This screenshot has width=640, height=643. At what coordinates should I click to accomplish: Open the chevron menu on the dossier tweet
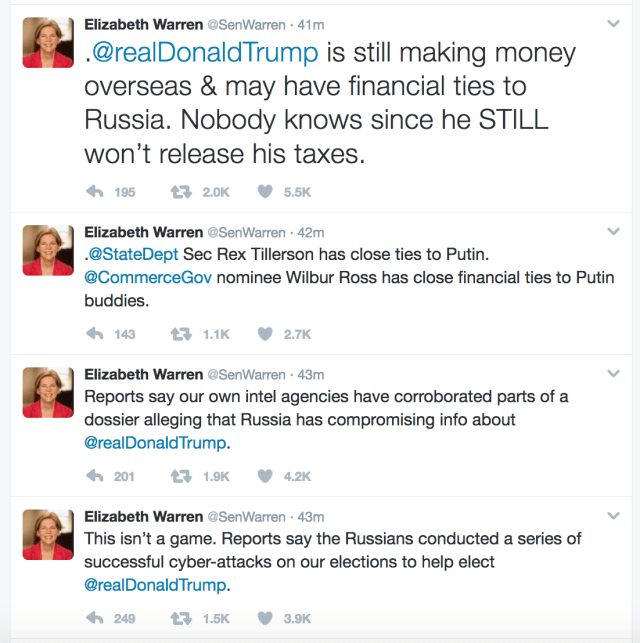tap(613, 374)
